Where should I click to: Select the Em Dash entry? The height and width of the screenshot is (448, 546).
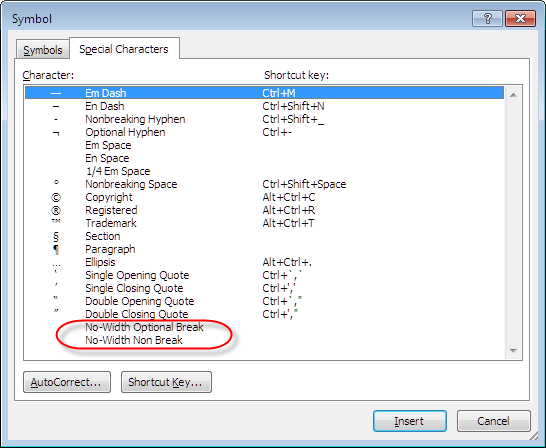click(264, 93)
